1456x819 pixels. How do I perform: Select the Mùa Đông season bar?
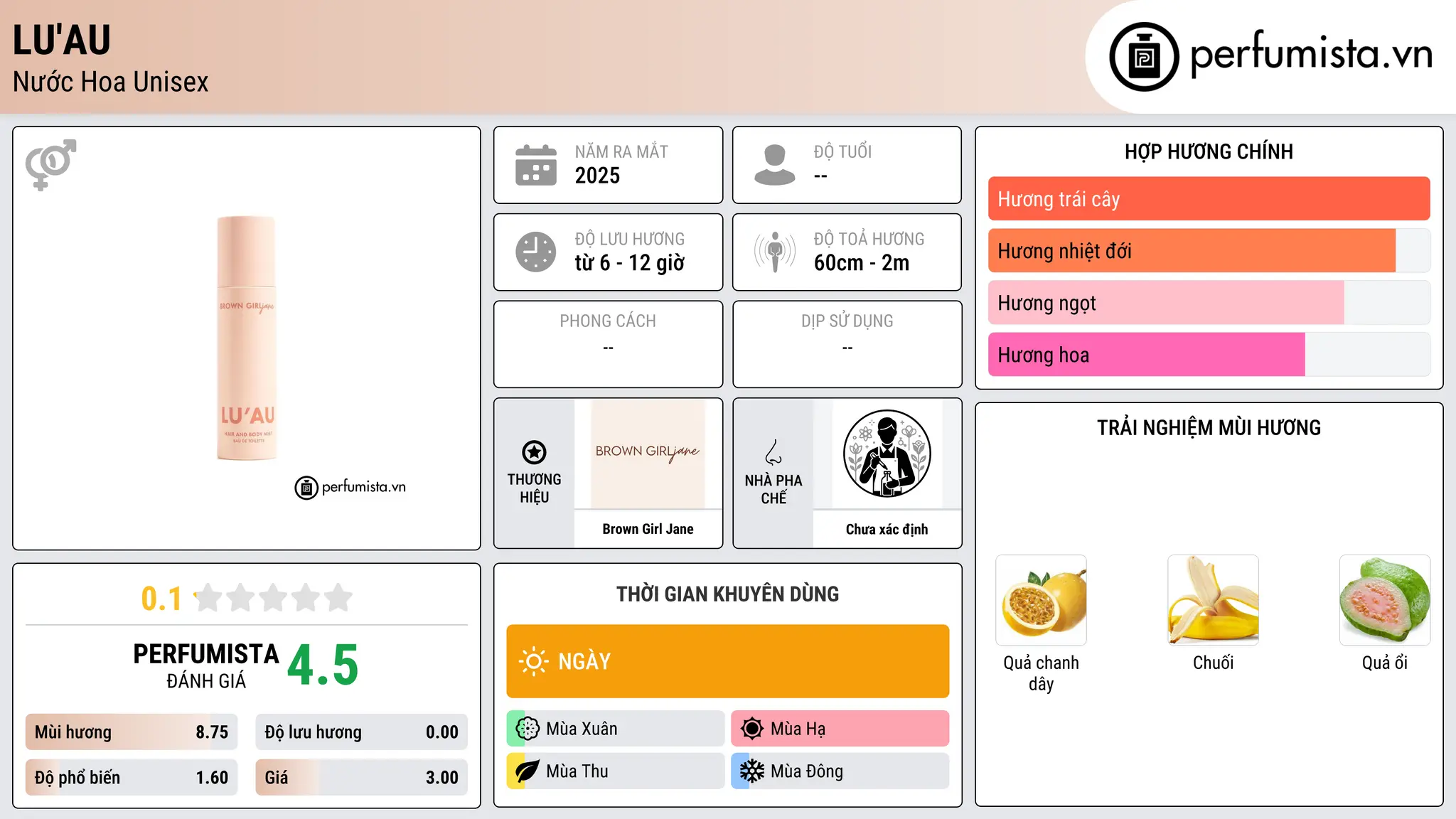coord(840,771)
